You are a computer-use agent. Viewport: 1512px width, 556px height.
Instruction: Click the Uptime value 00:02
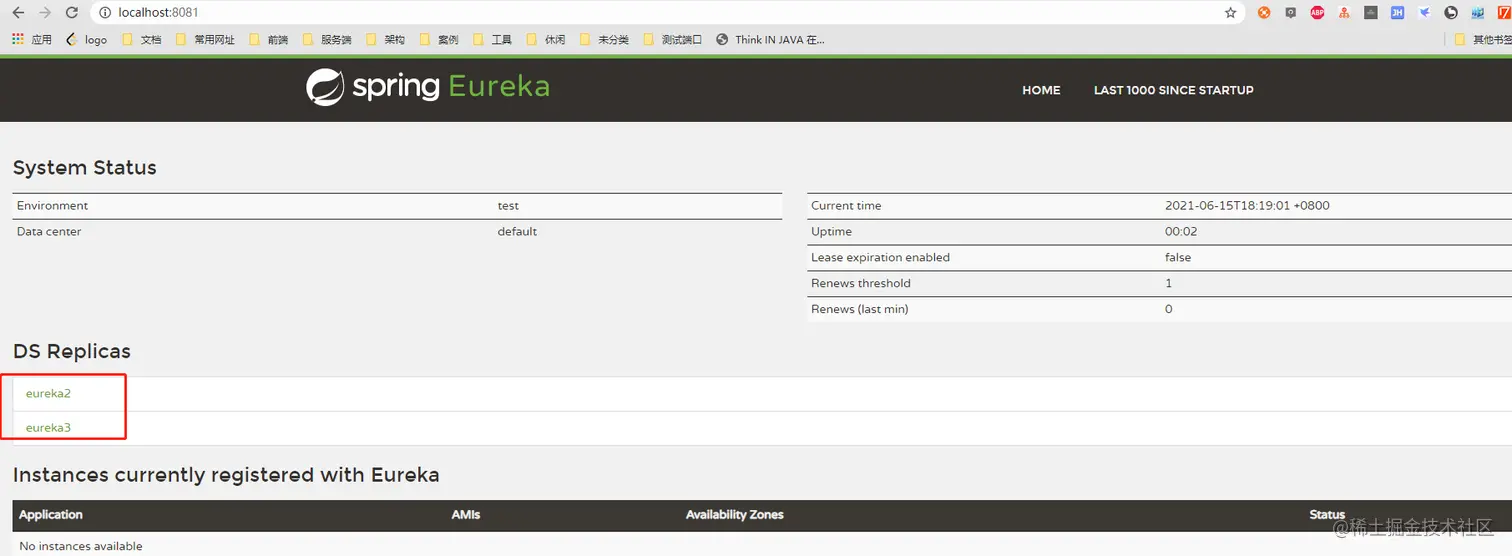tap(1181, 232)
